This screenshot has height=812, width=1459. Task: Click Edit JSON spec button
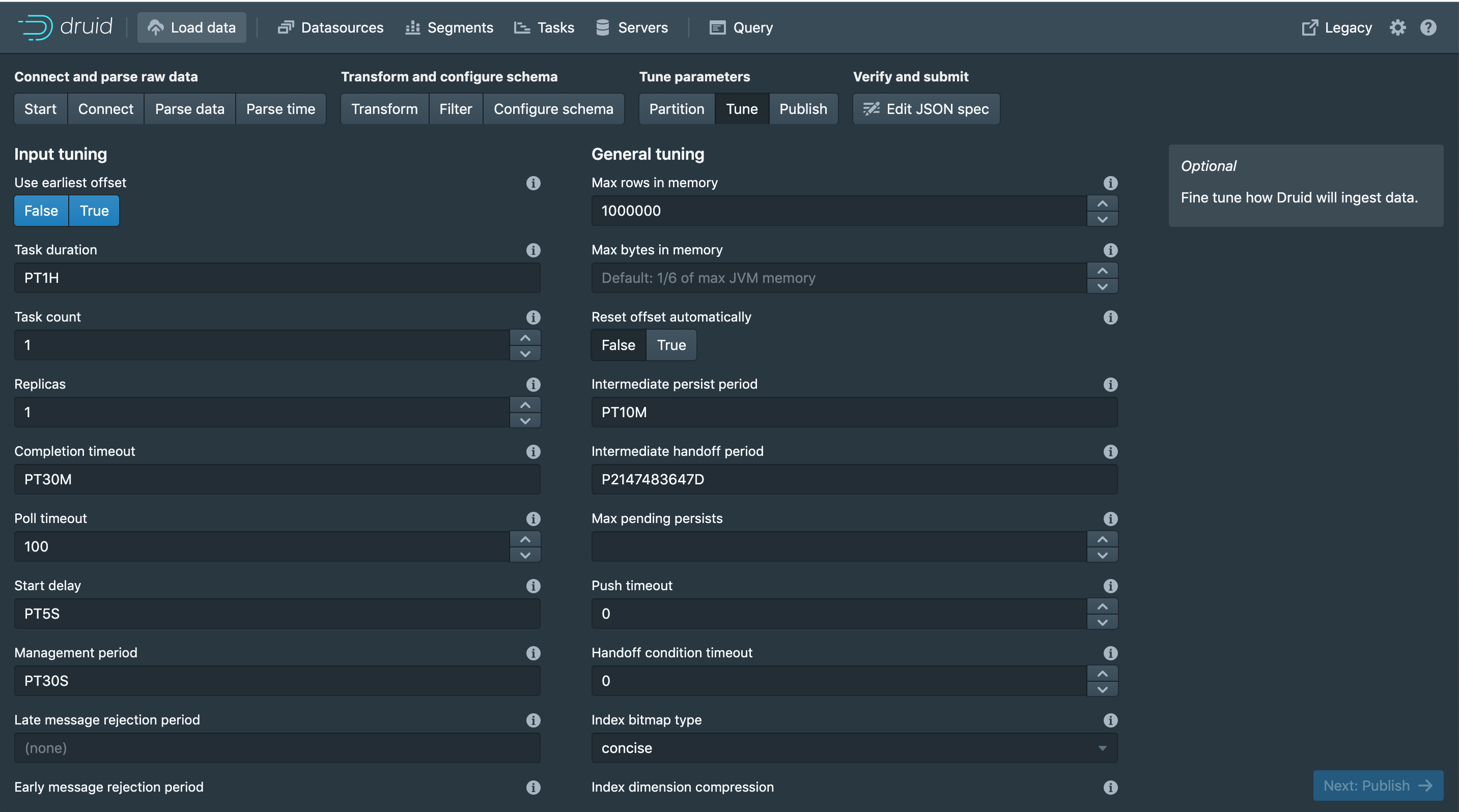tap(926, 109)
